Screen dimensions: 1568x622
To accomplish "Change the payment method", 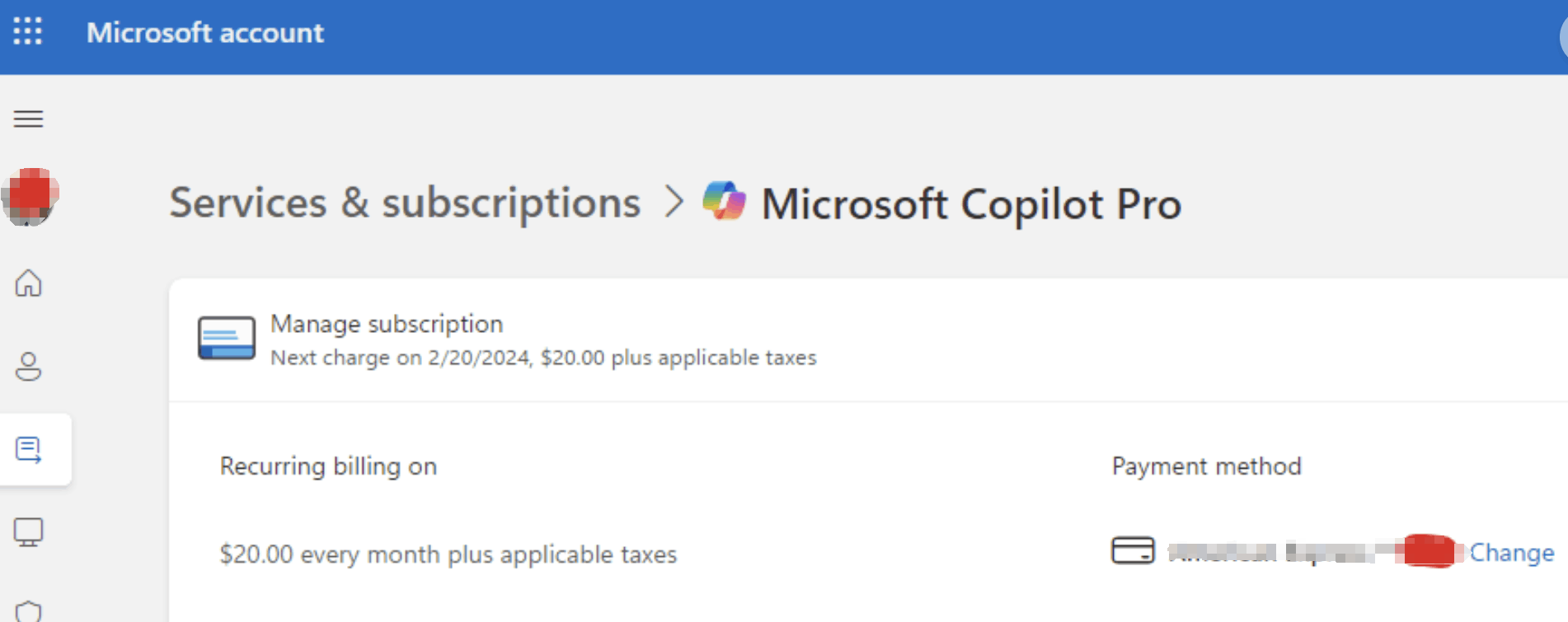I will (1511, 552).
